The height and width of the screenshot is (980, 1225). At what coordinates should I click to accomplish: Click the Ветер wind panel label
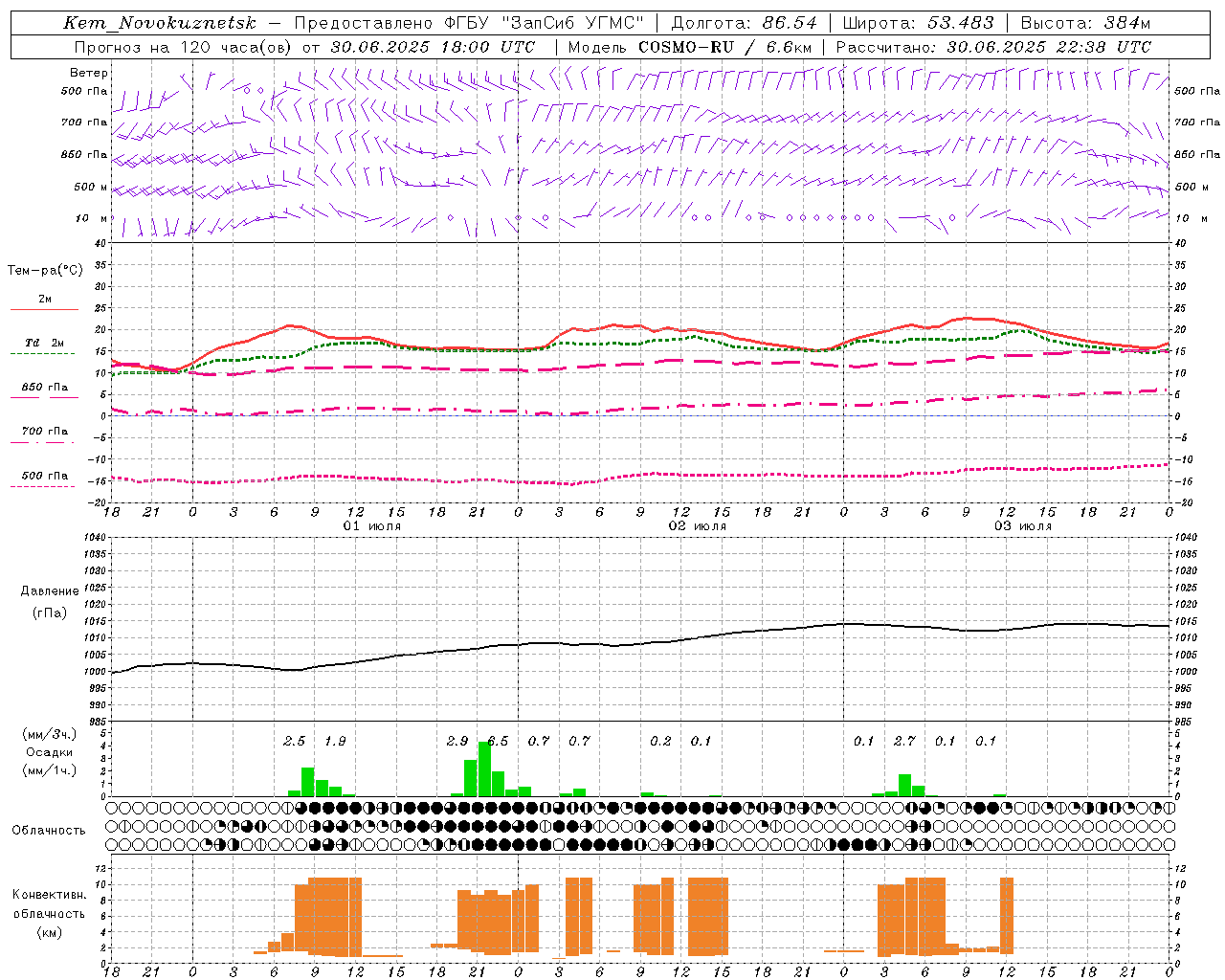[89, 73]
